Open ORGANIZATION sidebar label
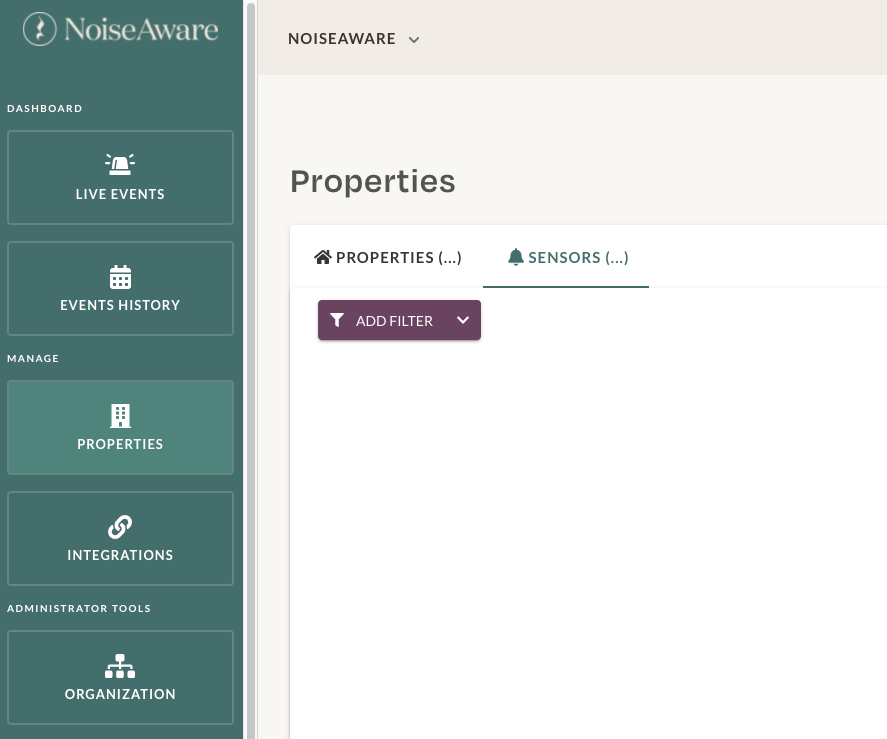The width and height of the screenshot is (887, 739). (x=120, y=694)
